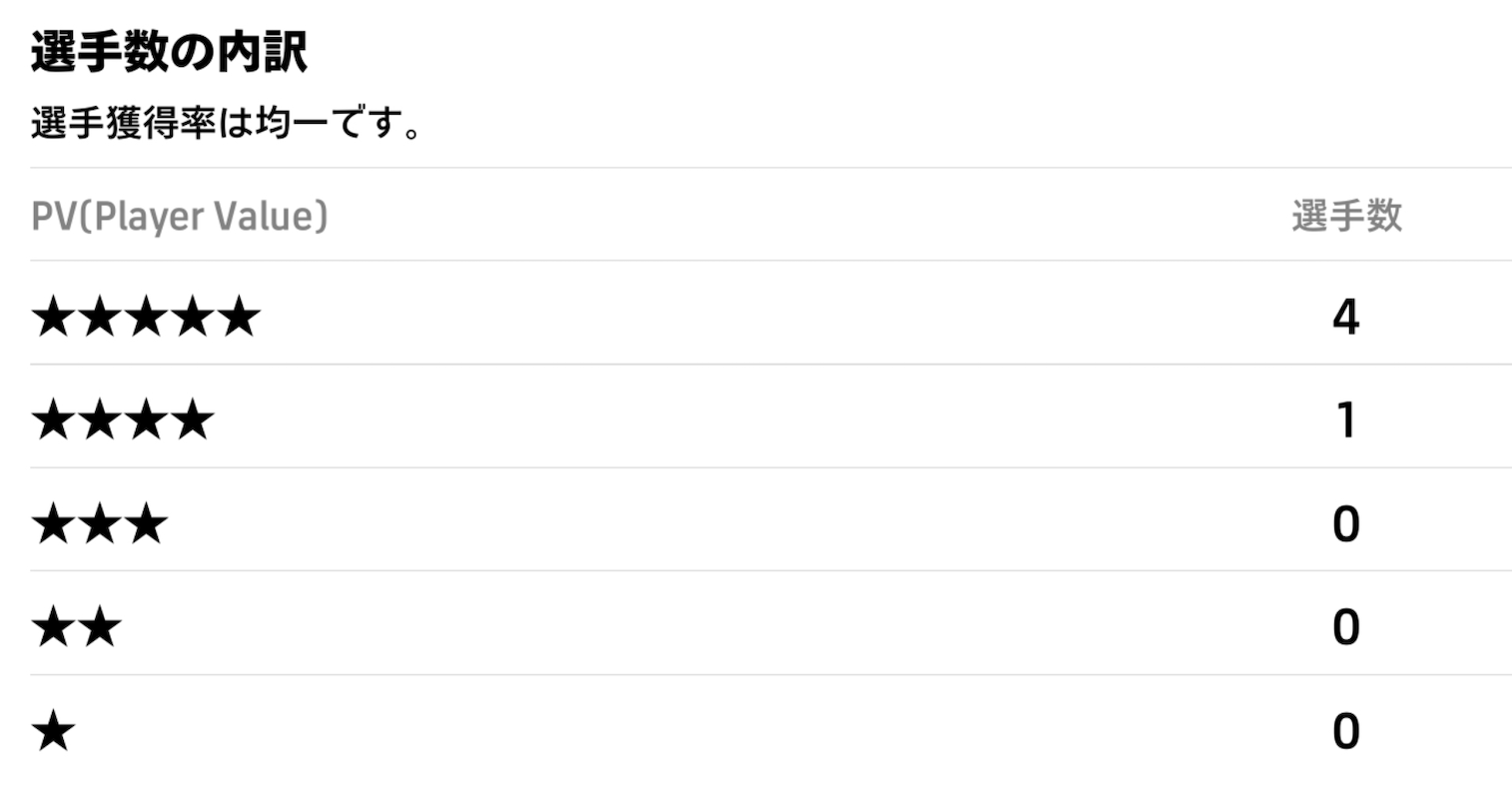
Task: Click the first star in four-star row
Action: pyautogui.click(x=54, y=420)
